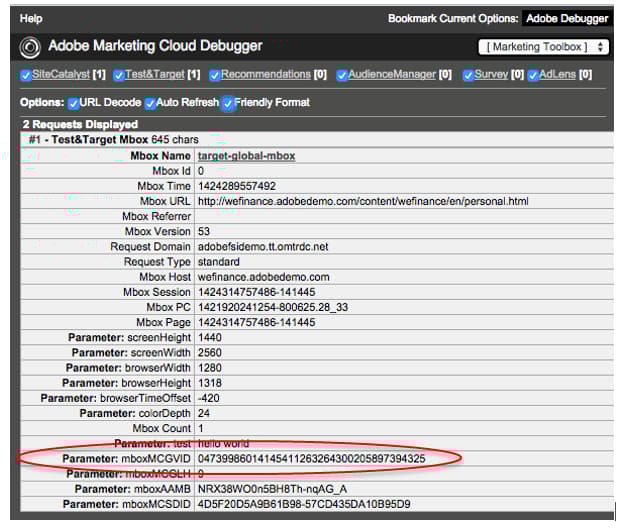Select the Mbox Page value
The width and height of the screenshot is (623, 529).
(x=257, y=322)
